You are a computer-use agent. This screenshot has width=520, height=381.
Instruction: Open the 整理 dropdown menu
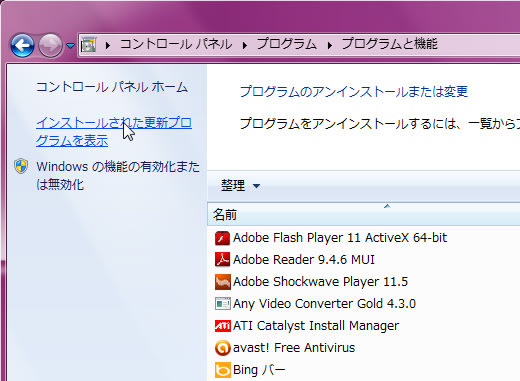[x=240, y=186]
